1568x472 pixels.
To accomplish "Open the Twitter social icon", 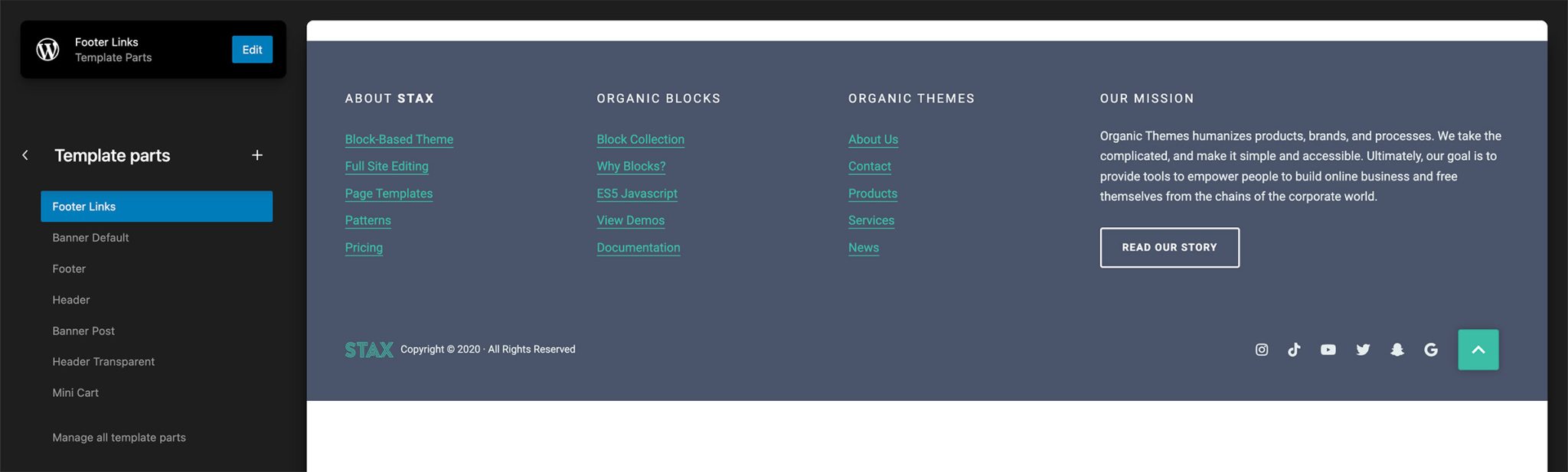I will coord(1363,350).
